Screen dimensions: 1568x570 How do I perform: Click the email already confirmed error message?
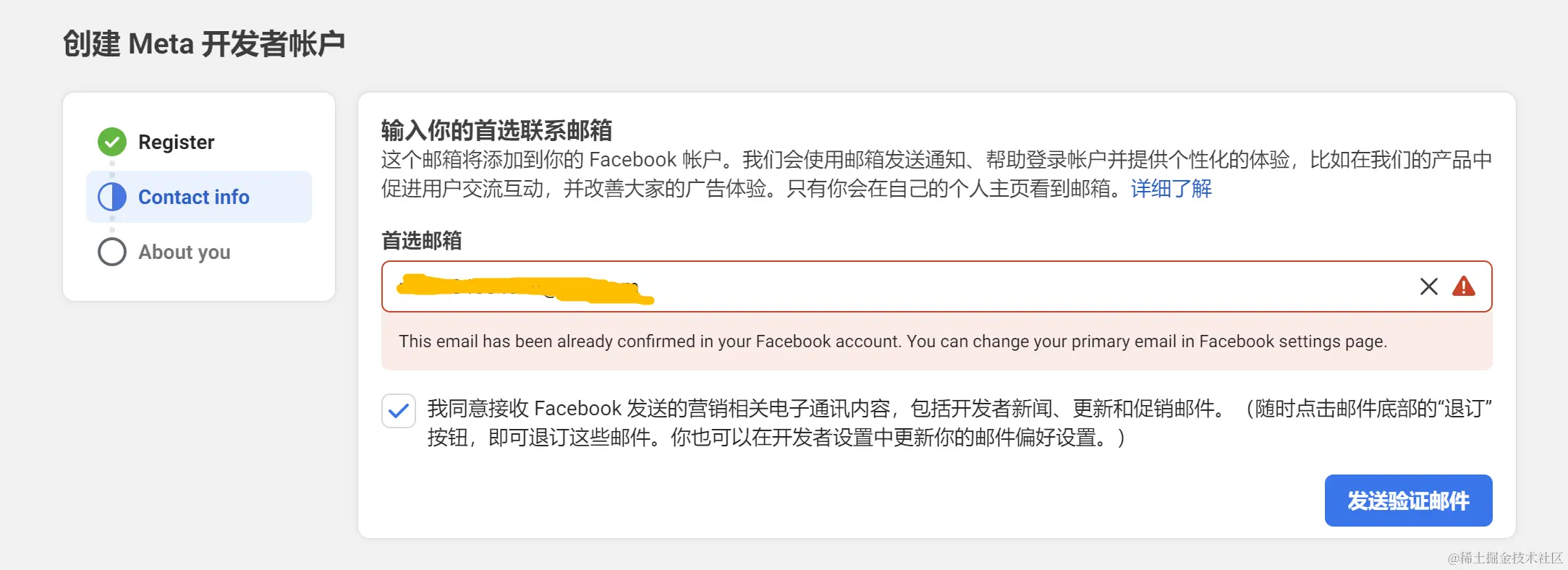pyautogui.click(x=892, y=341)
